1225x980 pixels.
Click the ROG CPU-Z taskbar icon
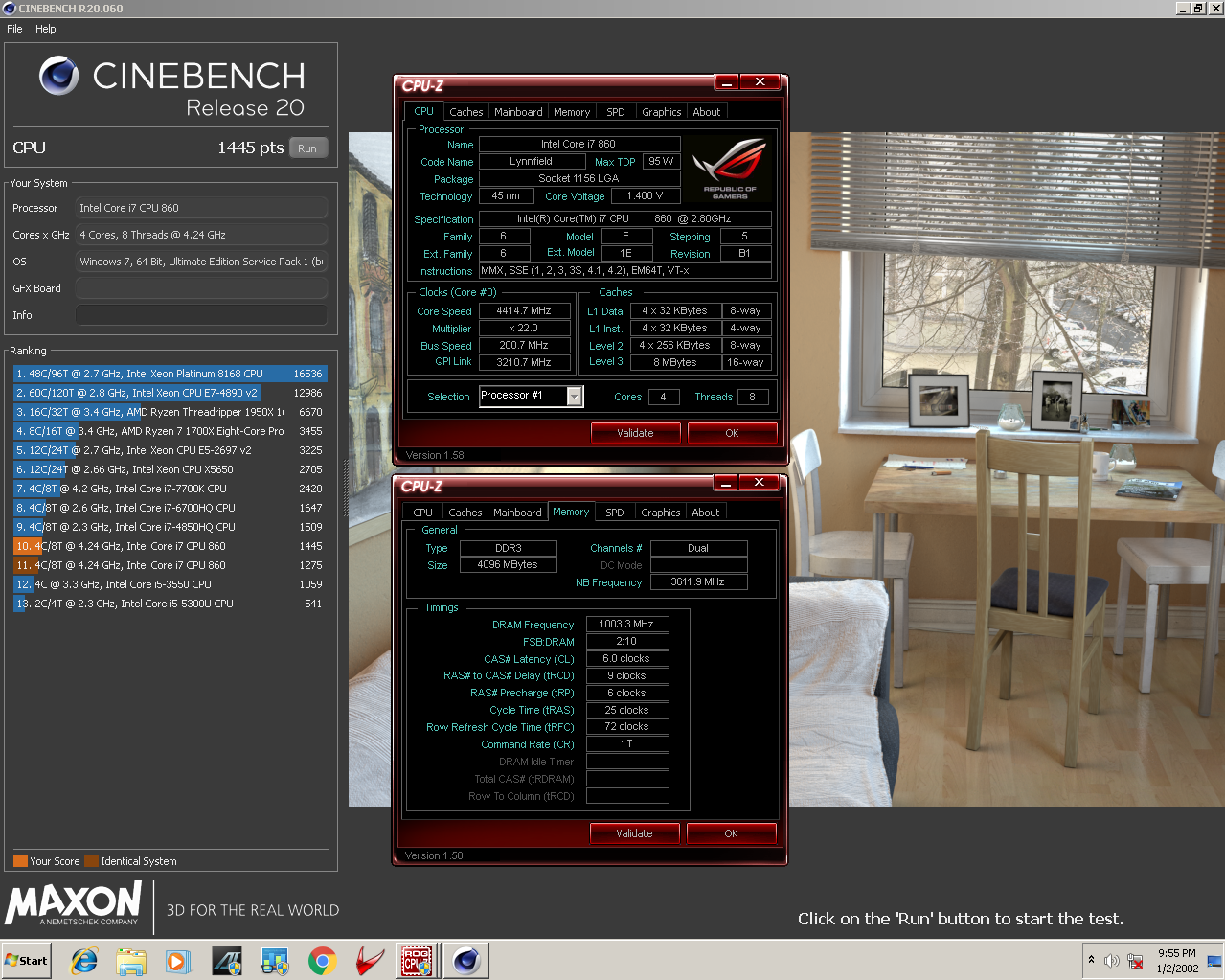(417, 961)
